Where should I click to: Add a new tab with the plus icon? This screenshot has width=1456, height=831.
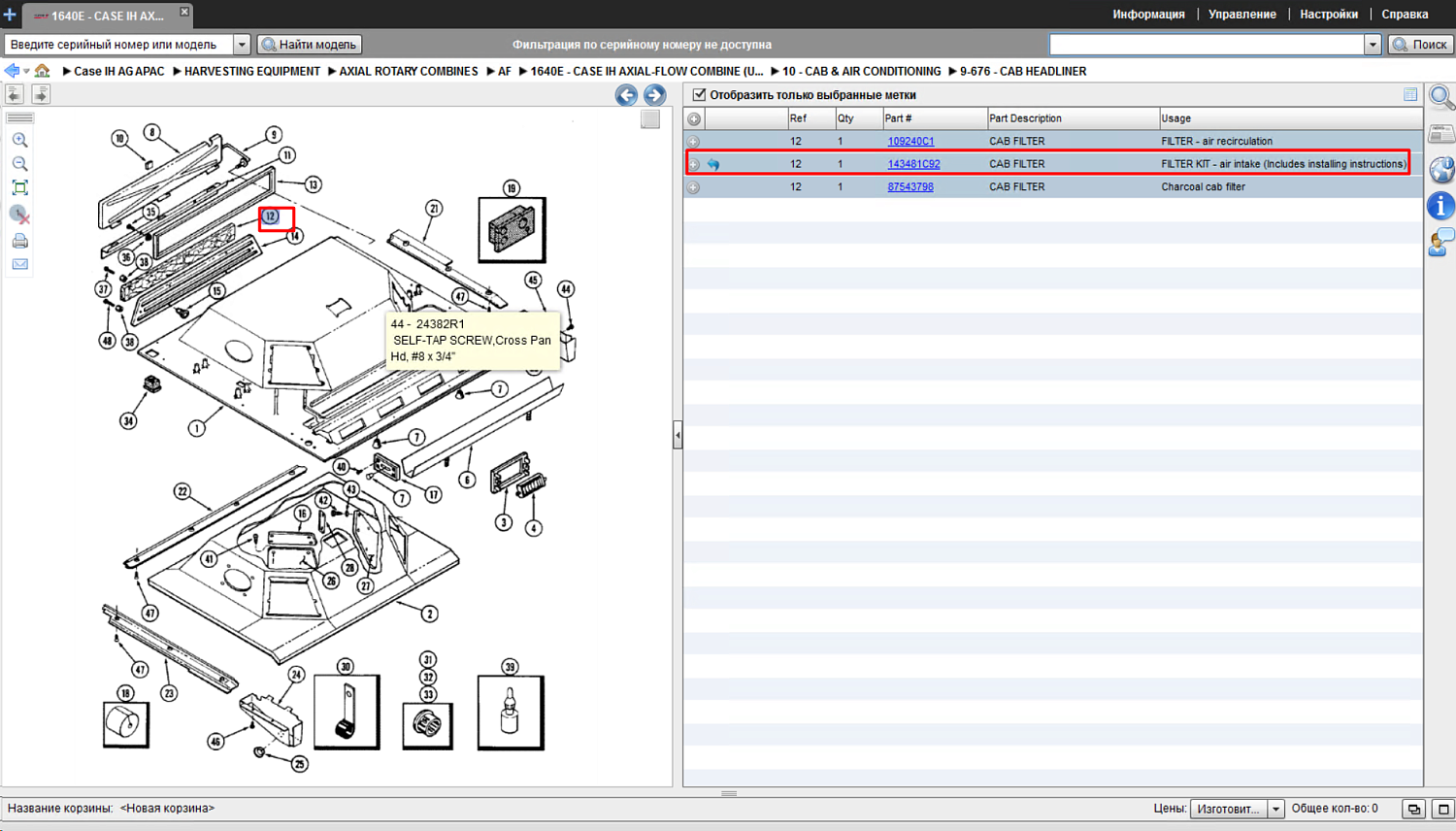click(10, 15)
